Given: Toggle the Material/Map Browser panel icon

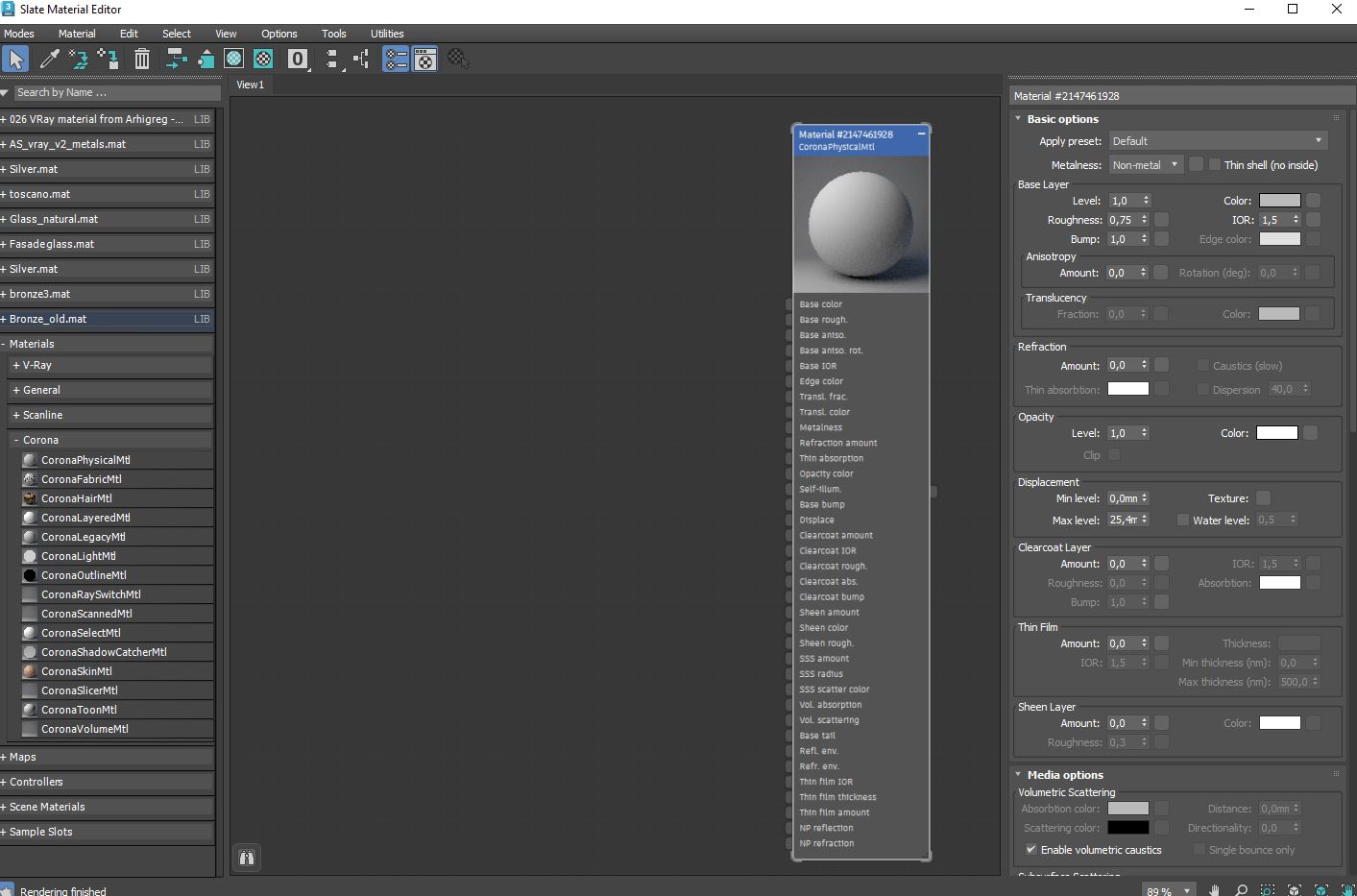Looking at the screenshot, I should click(x=396, y=60).
